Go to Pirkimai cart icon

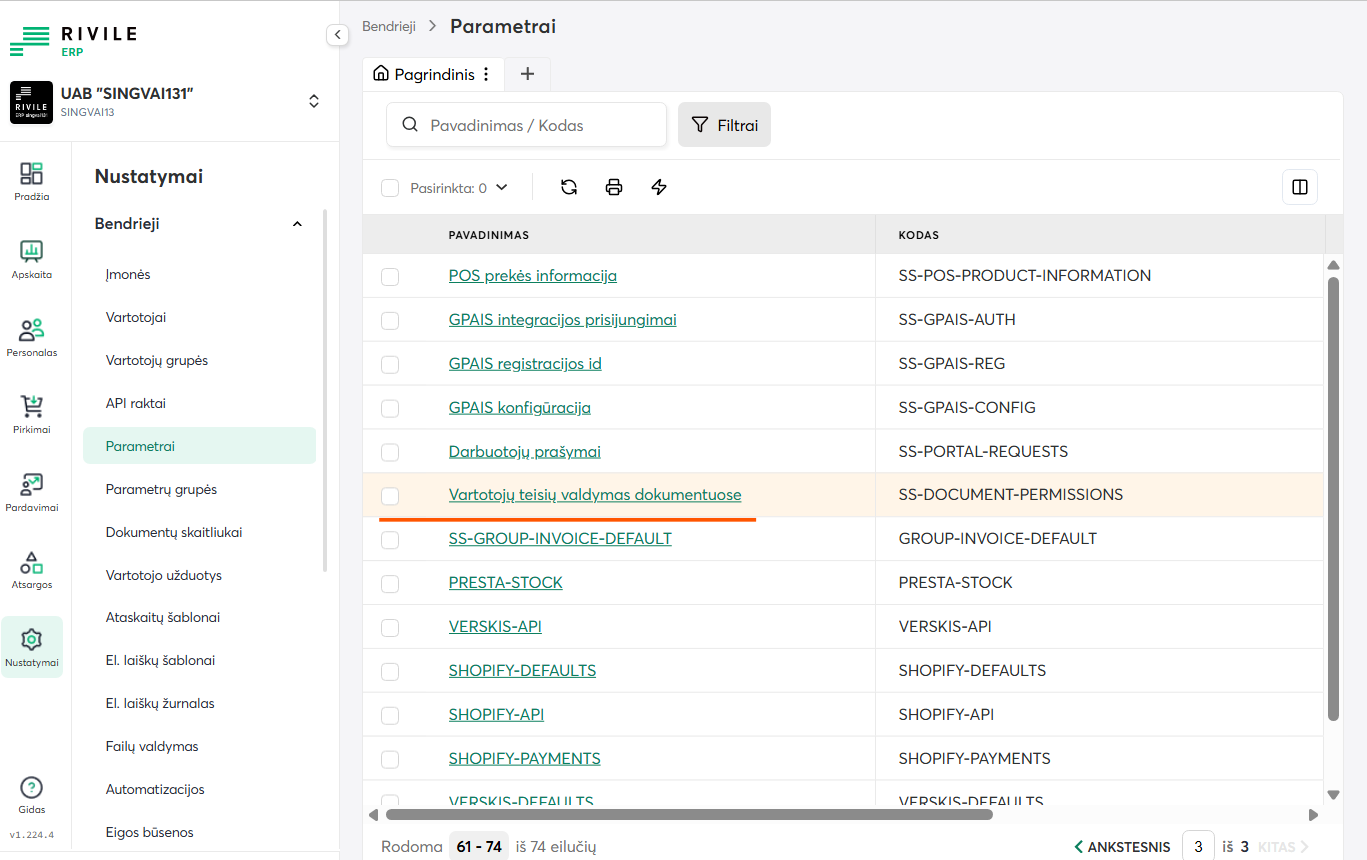[x=32, y=414]
